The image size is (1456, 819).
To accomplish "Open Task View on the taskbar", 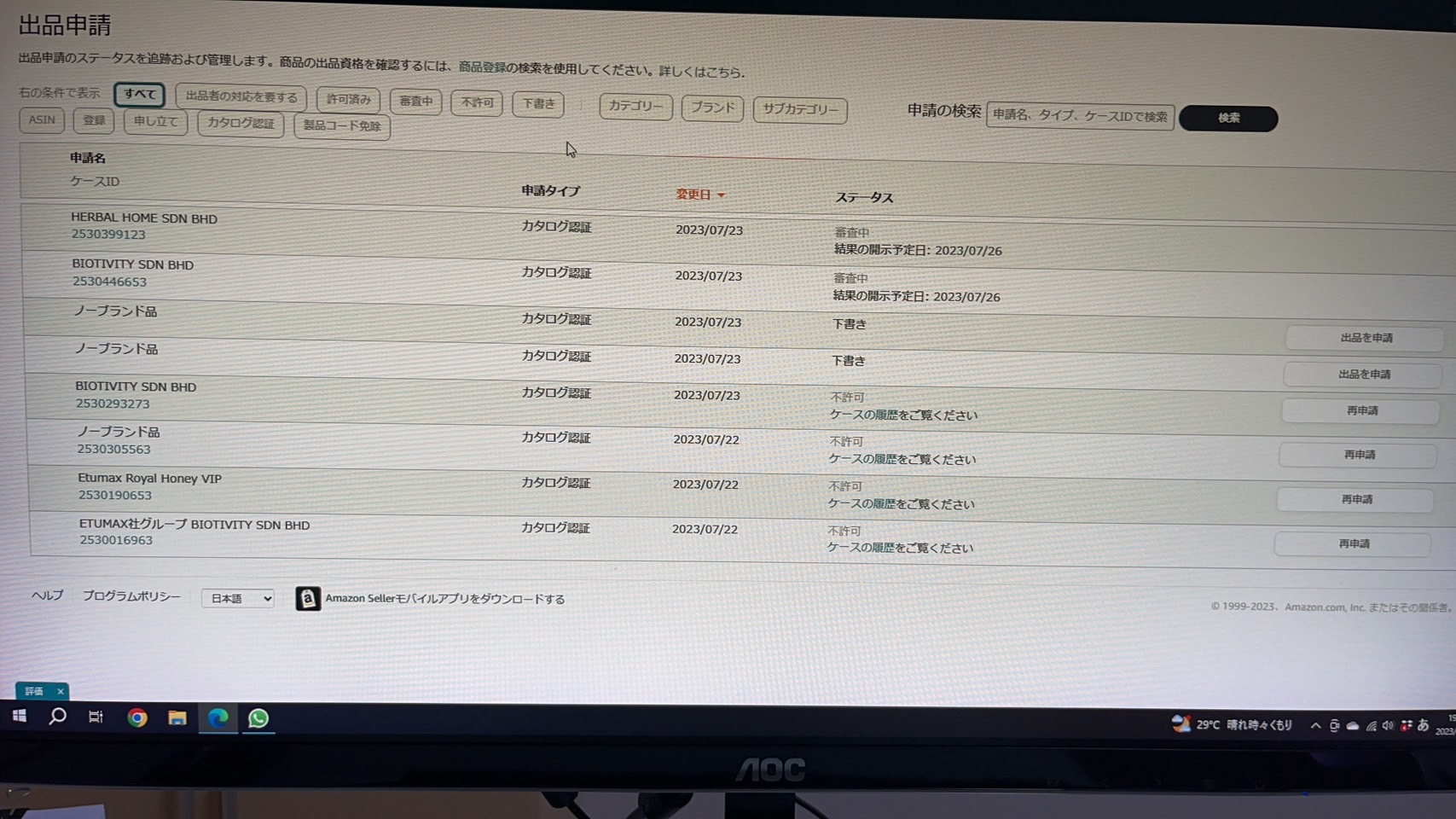I will 96,717.
